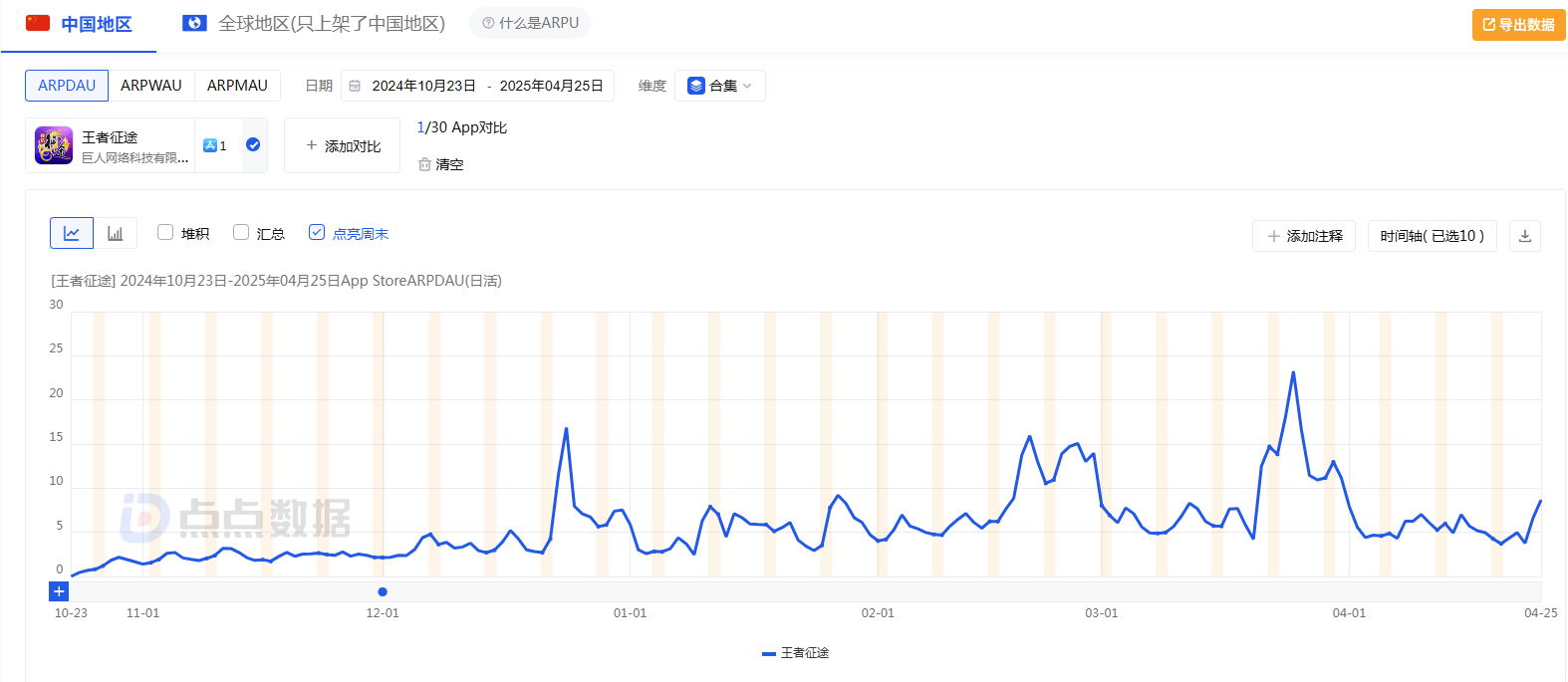This screenshot has width=1568, height=682.
Task: Click the blue dot timeline marker
Action: point(383,591)
